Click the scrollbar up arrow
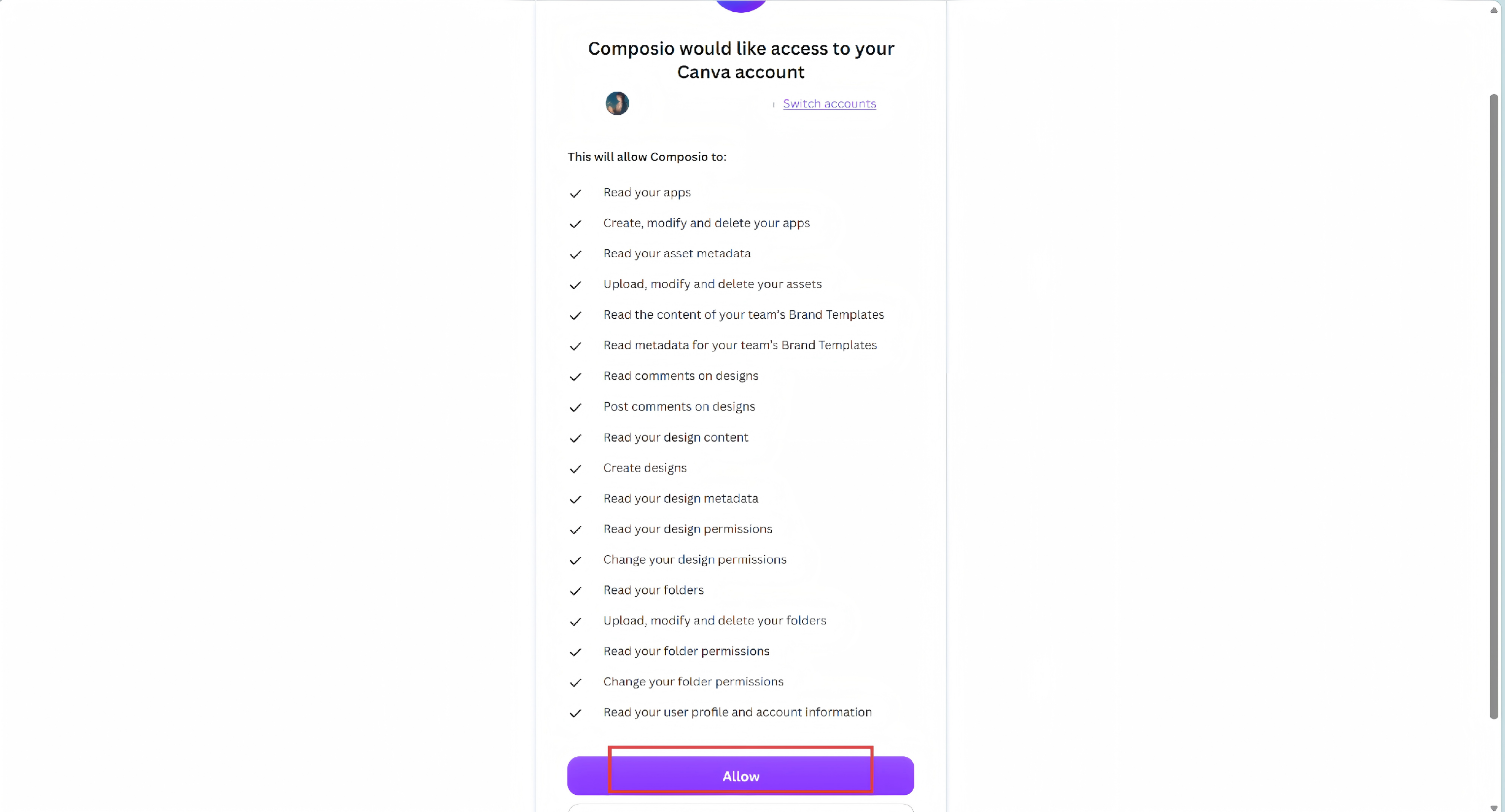This screenshot has width=1505, height=812. tap(1494, 10)
